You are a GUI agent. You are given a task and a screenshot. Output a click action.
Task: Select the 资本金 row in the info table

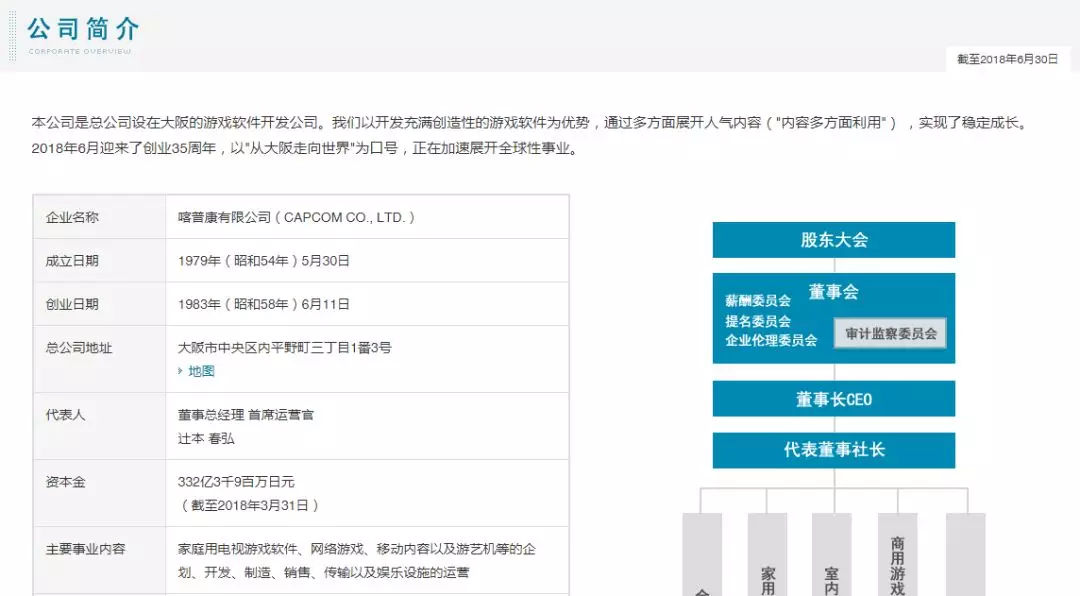pos(64,481)
